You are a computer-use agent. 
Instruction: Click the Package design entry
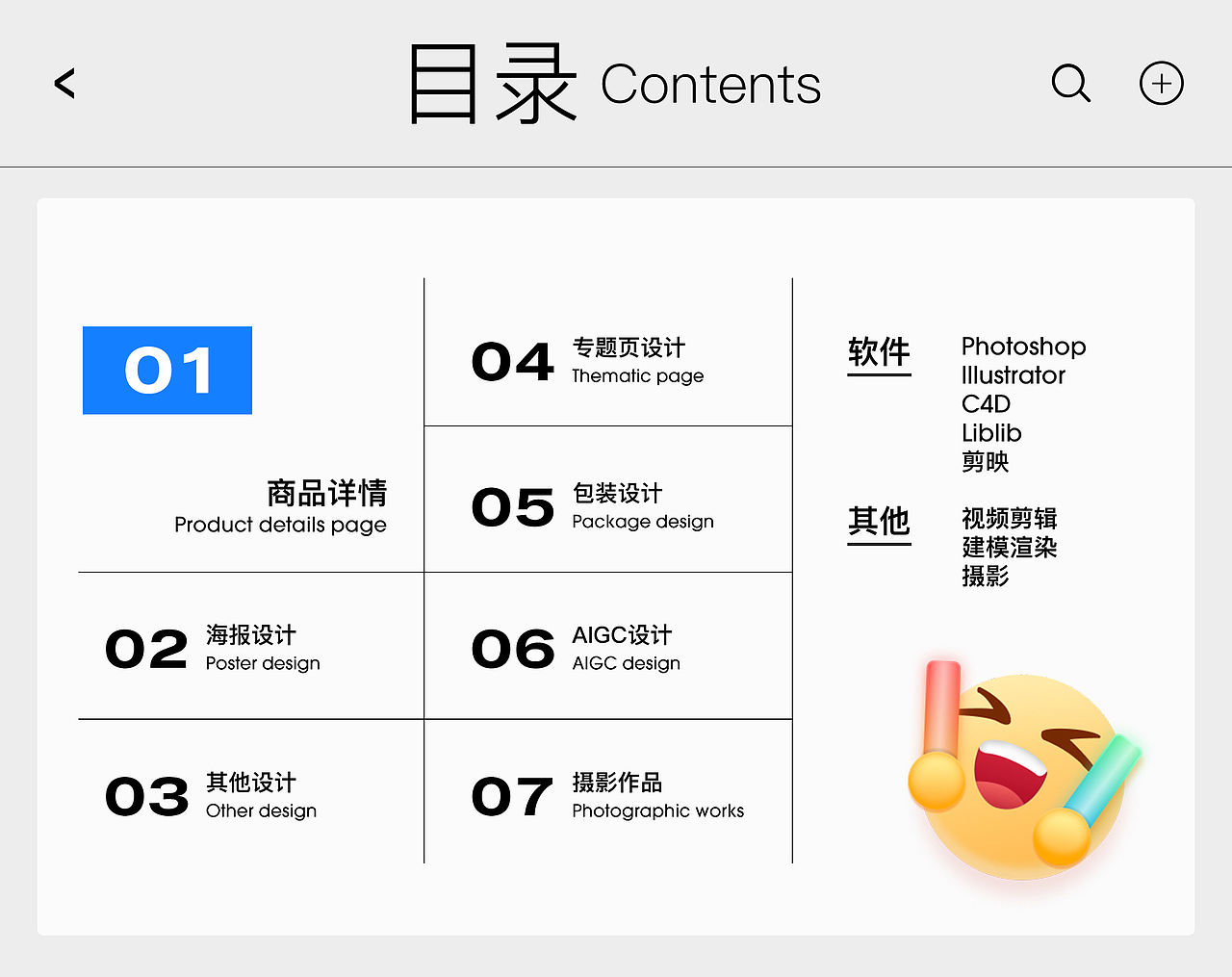(x=642, y=522)
